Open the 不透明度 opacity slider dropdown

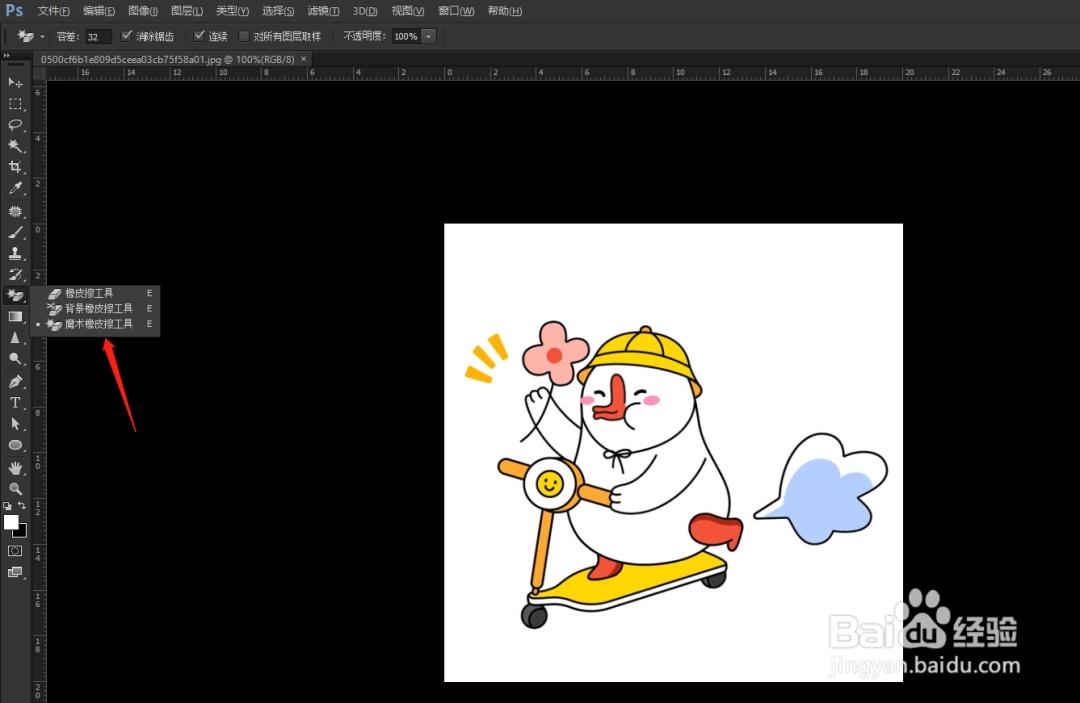tap(428, 36)
